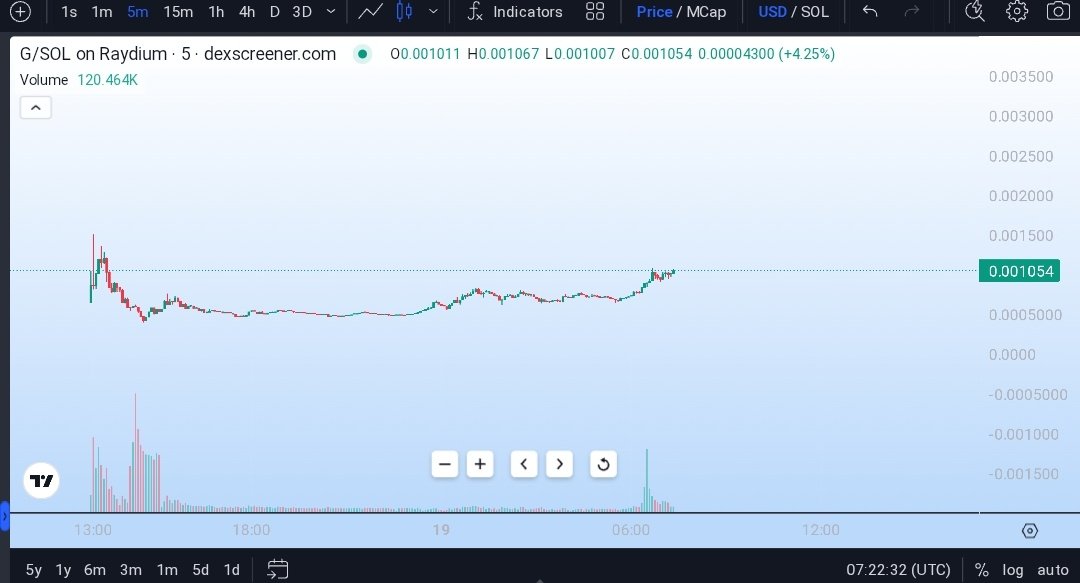Take a chart snapshot with camera icon
This screenshot has height=583, width=1080.
1058,12
